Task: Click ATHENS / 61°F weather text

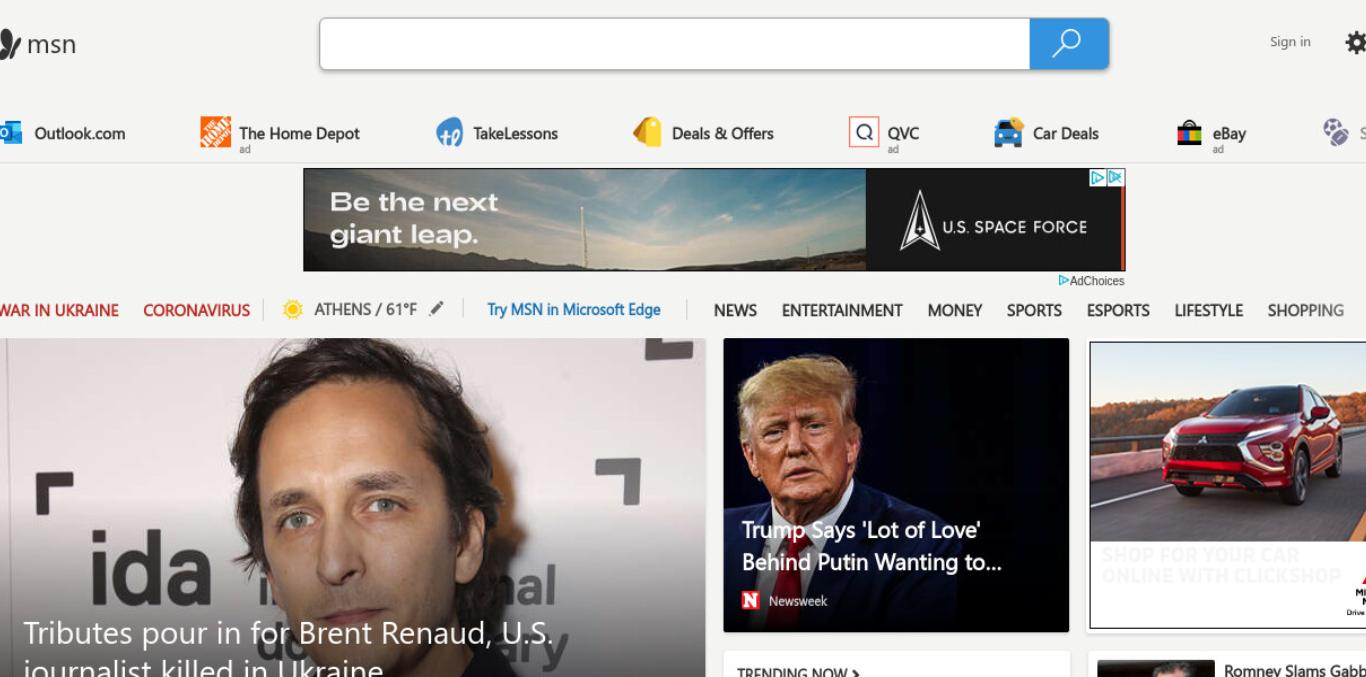Action: point(365,310)
